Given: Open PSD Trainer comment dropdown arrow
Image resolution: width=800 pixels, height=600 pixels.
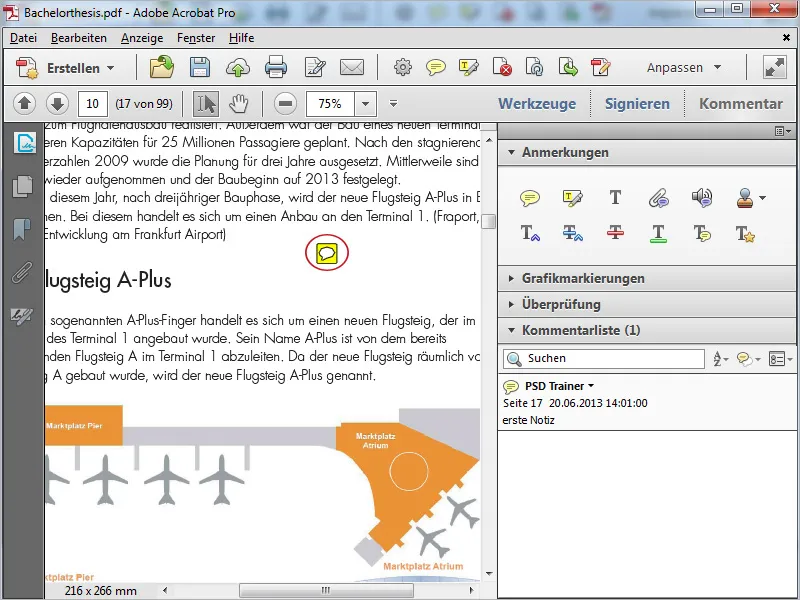Looking at the screenshot, I should (x=591, y=386).
